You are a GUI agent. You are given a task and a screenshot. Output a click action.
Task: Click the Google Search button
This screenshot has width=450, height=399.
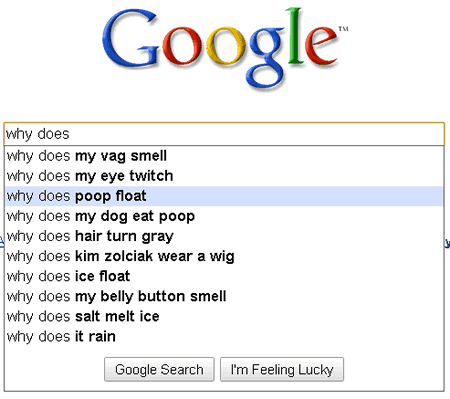[159, 369]
